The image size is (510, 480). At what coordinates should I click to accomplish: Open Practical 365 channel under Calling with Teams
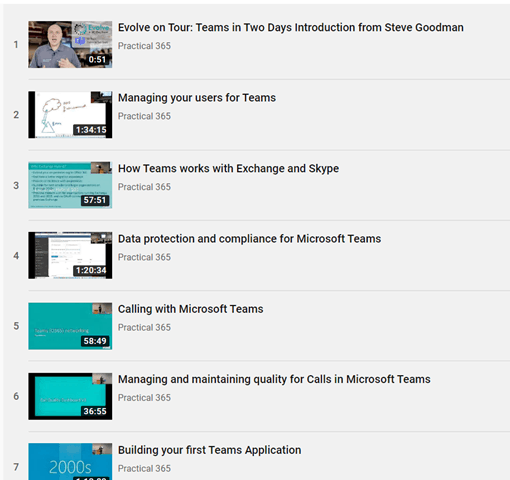point(144,328)
